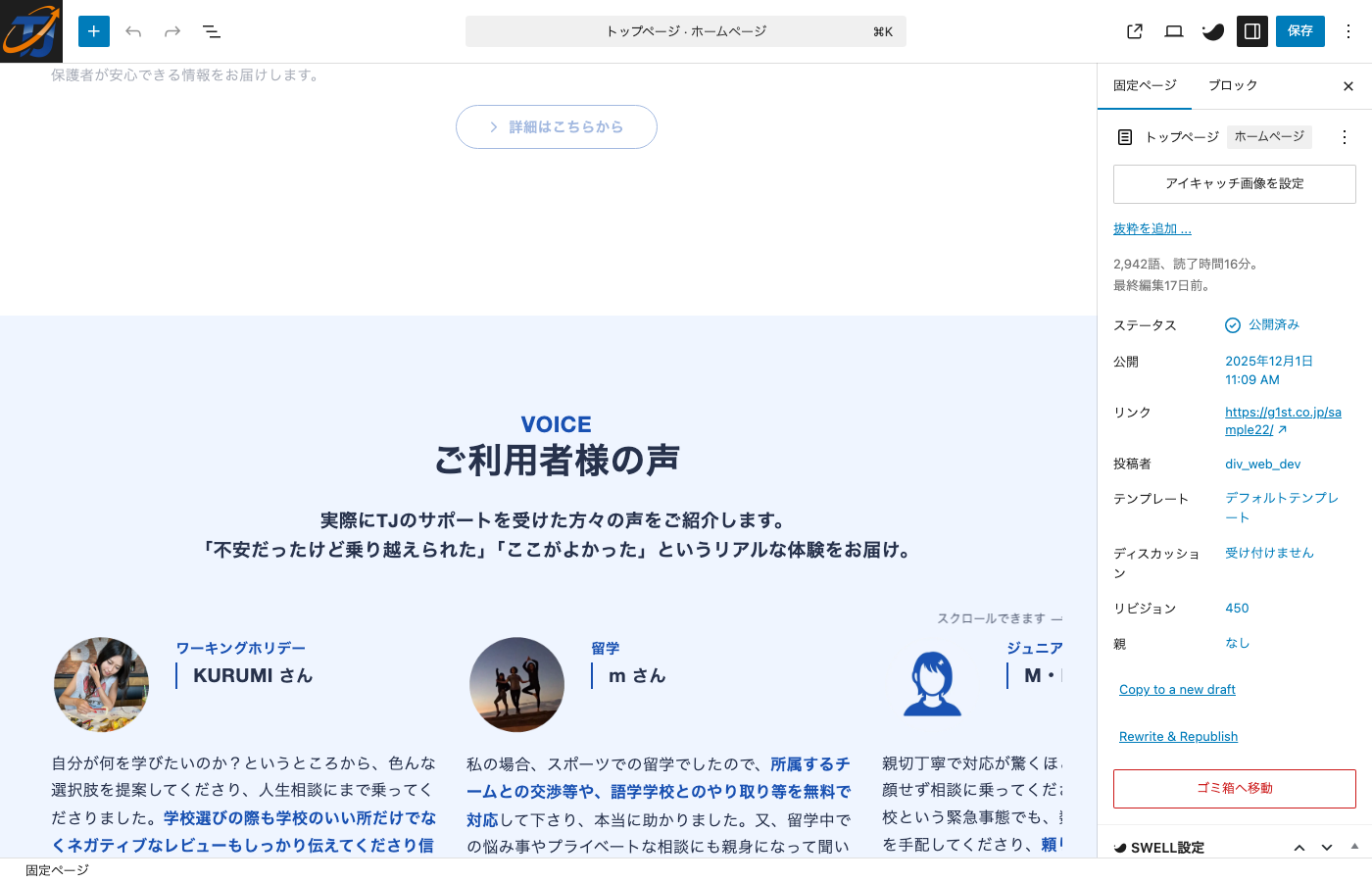Image resolution: width=1372 pixels, height=882 pixels.
Task: Switch to the ブロック tab
Action: [1233, 85]
